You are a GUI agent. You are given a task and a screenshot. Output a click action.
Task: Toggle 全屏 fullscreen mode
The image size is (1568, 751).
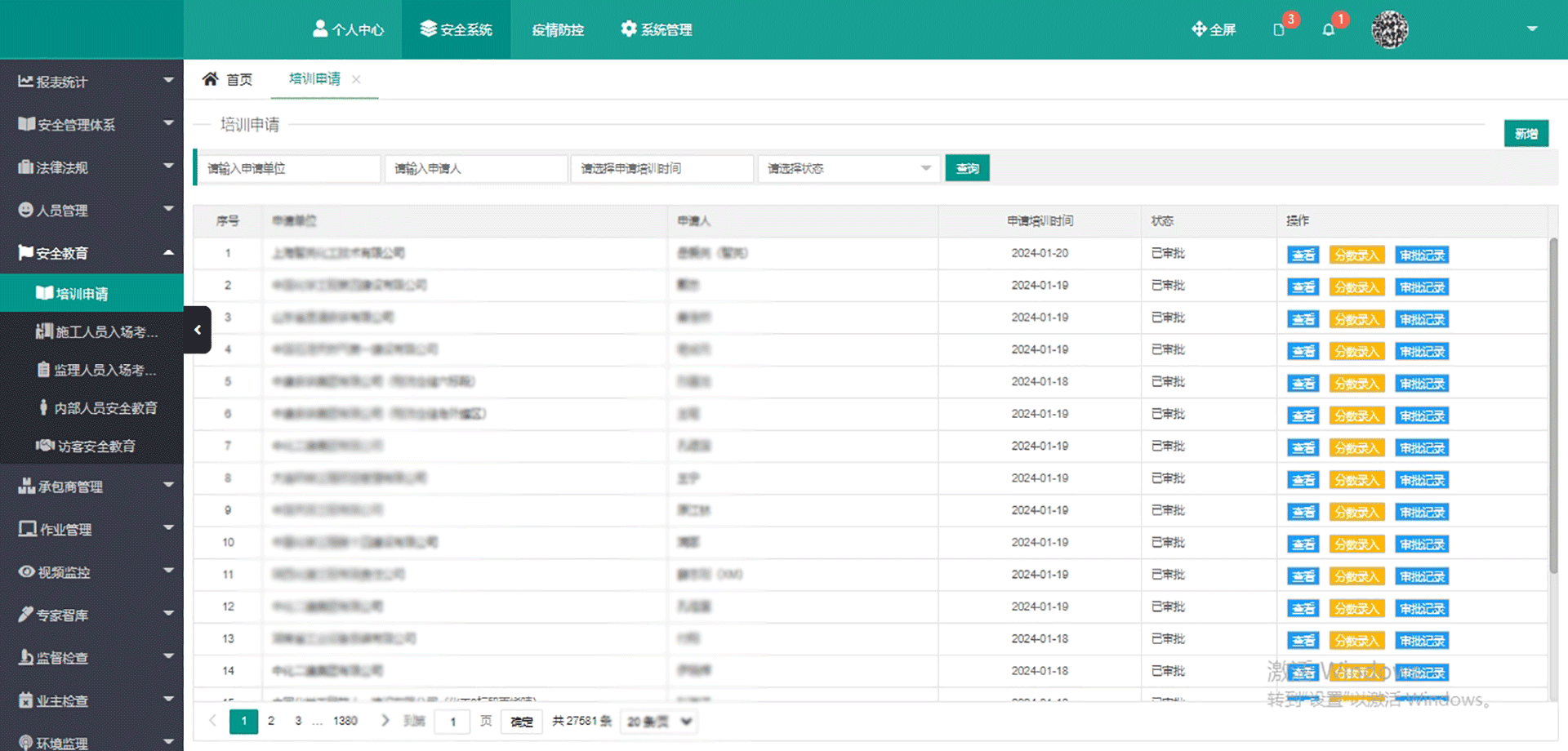pyautogui.click(x=1213, y=29)
